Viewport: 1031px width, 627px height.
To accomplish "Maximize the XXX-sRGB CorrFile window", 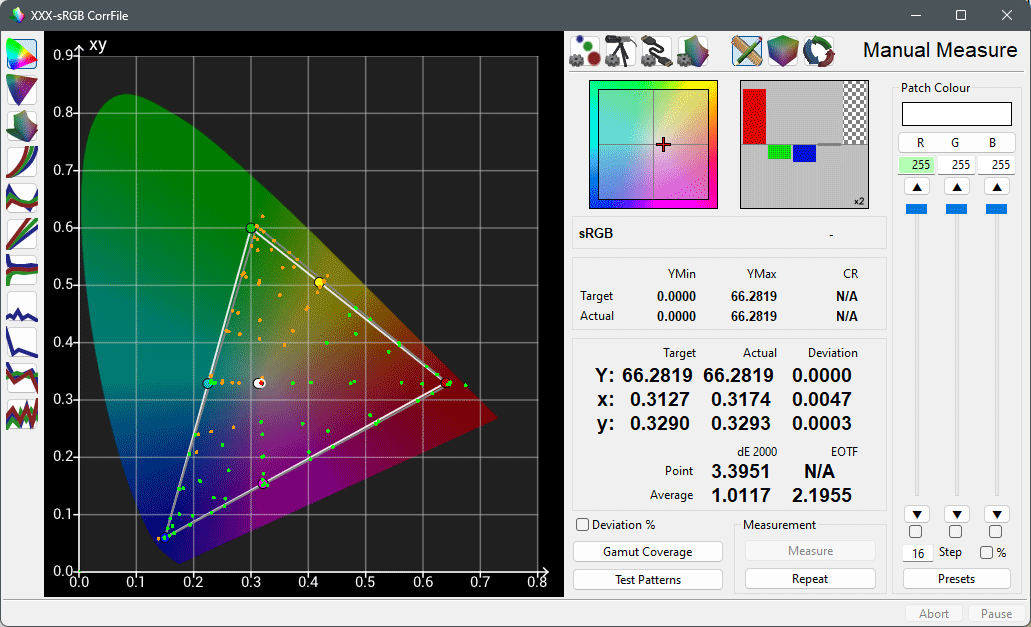I will point(961,15).
